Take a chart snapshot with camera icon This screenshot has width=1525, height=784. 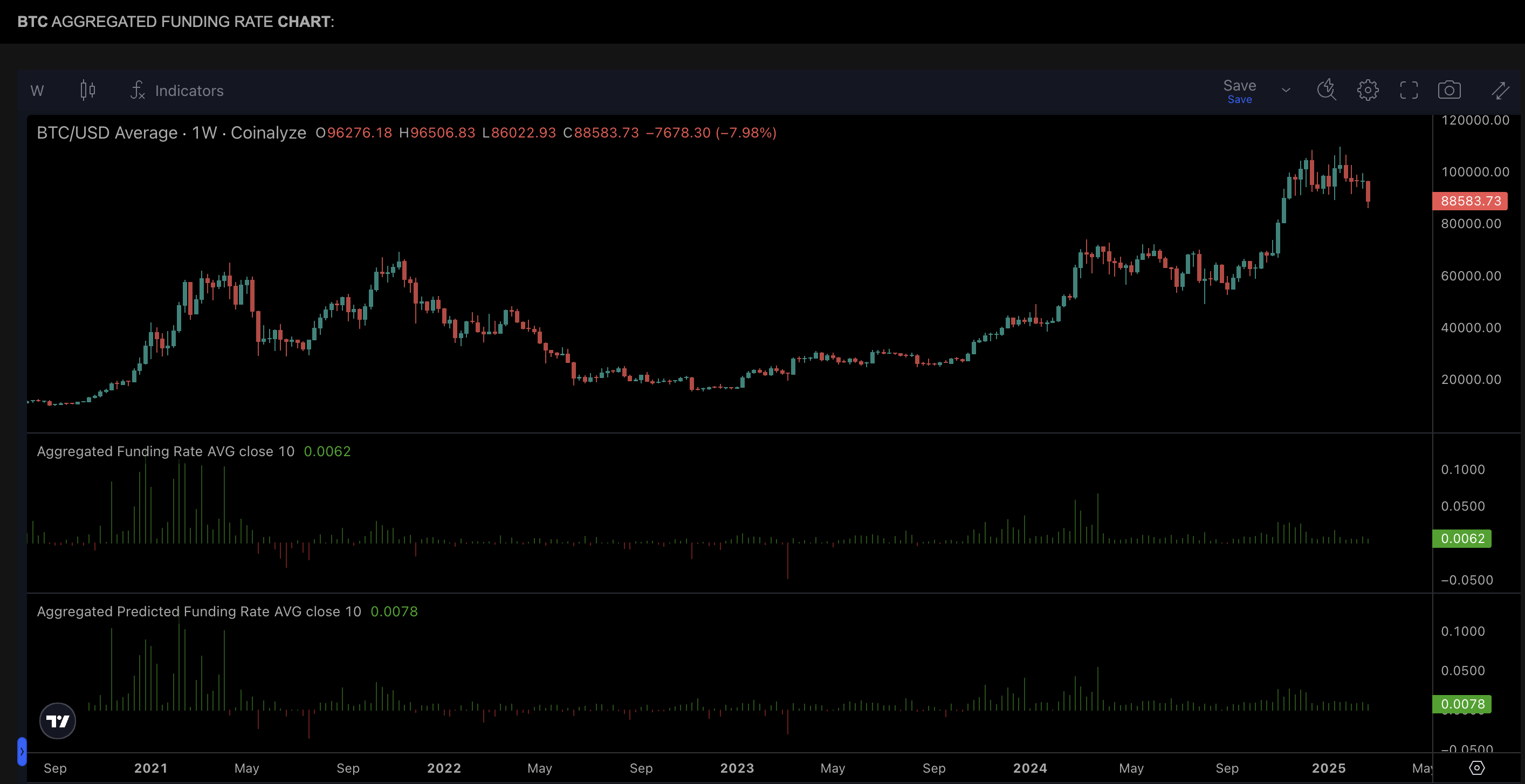(1448, 90)
